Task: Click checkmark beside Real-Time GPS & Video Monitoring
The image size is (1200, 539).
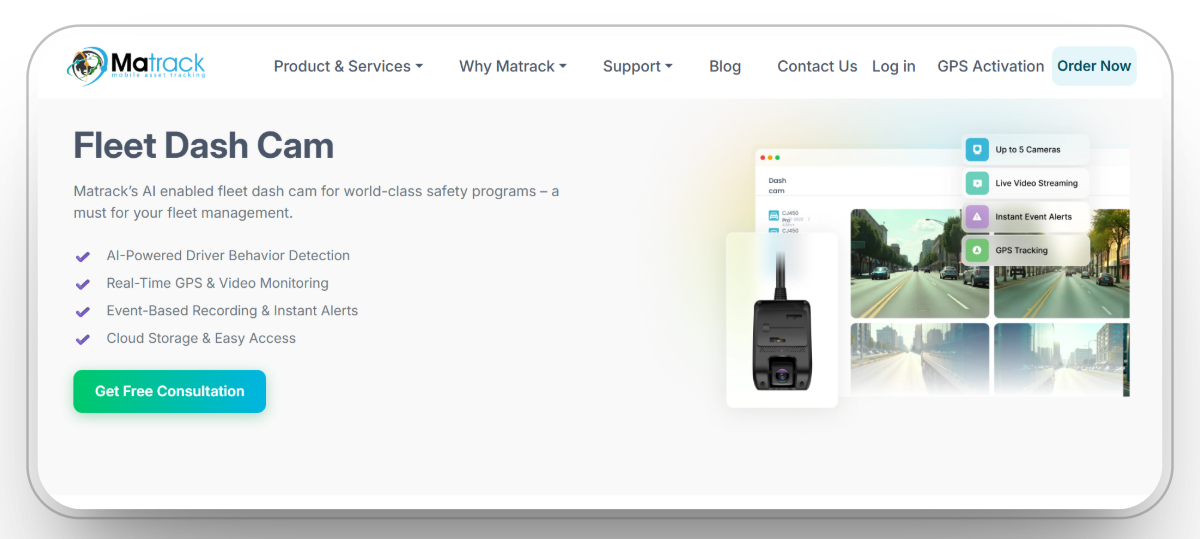Action: [x=83, y=284]
